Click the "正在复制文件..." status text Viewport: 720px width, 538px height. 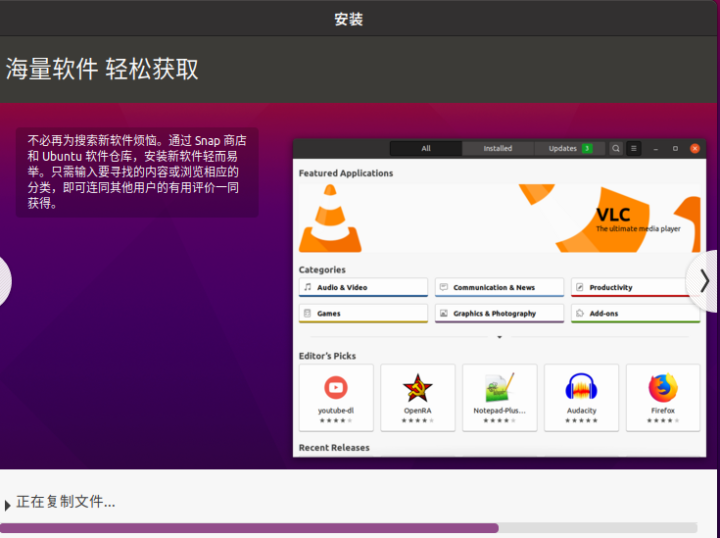66,502
